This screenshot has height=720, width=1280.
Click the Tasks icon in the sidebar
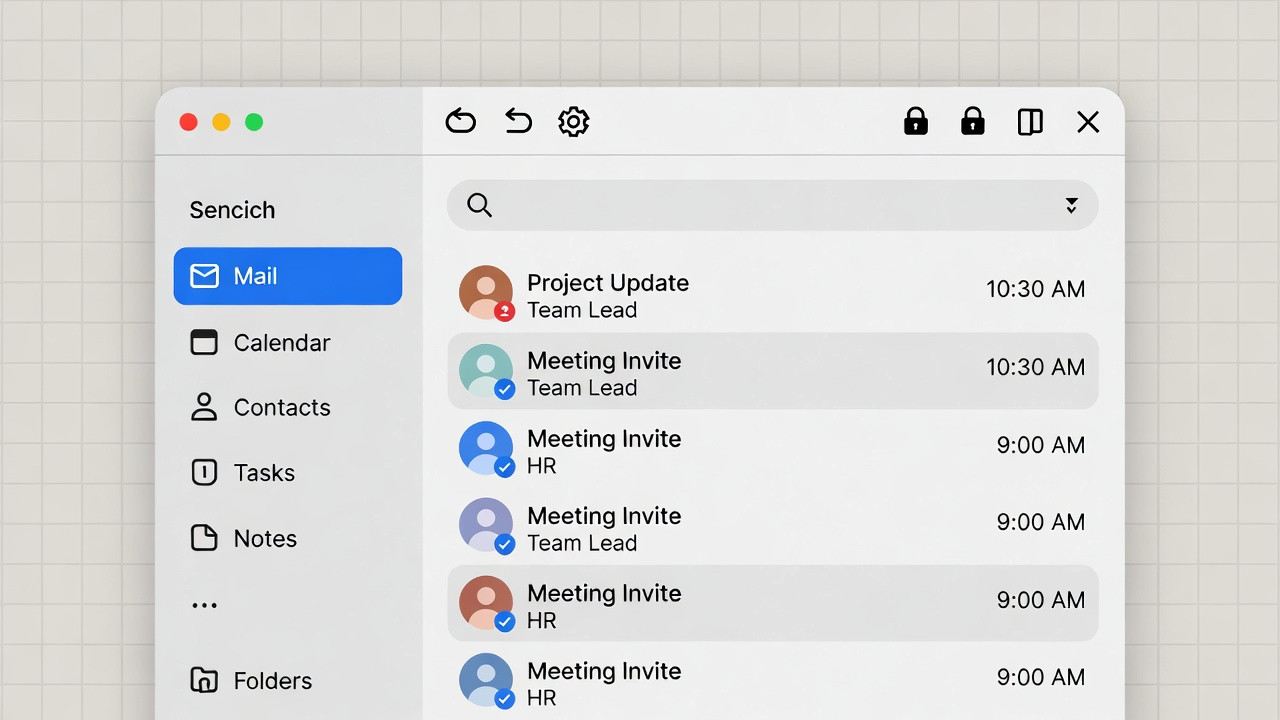204,472
